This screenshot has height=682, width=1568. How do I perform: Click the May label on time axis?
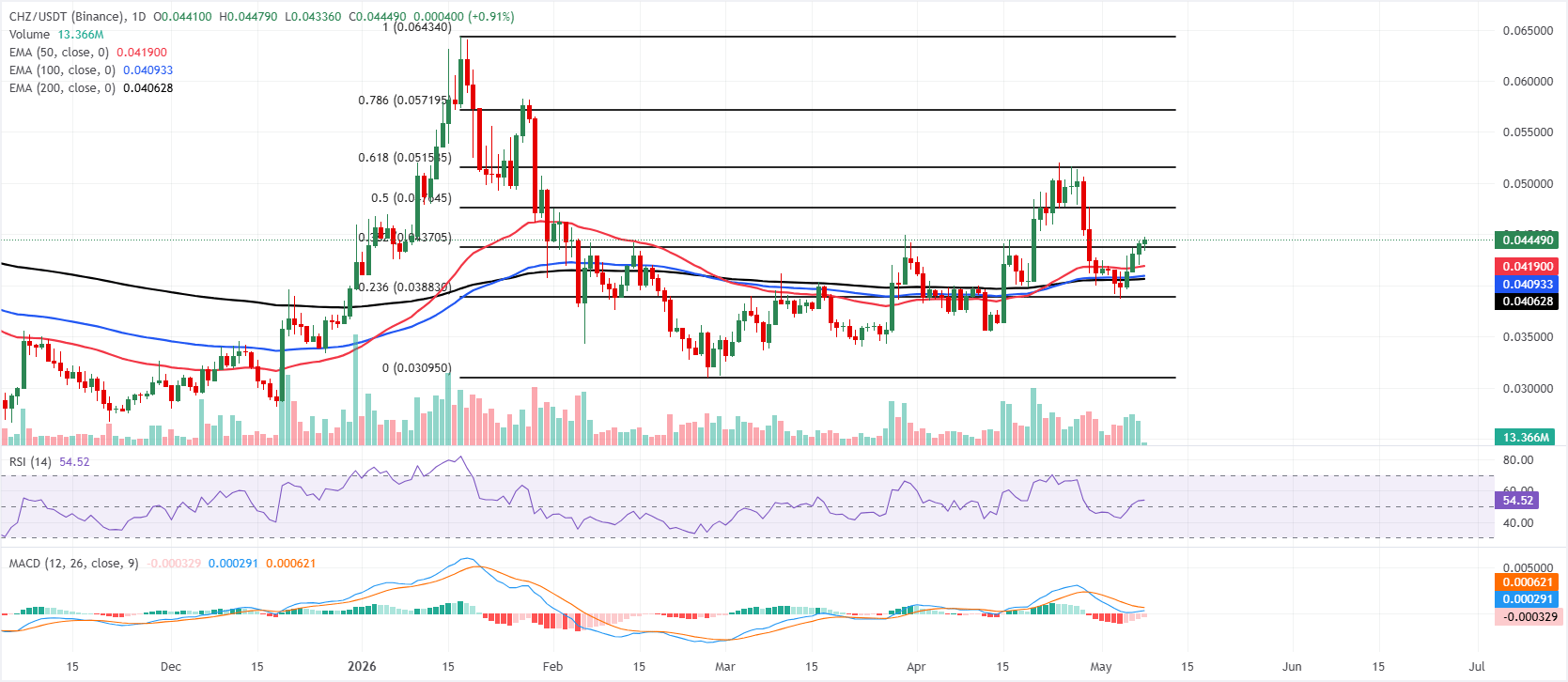tap(1101, 667)
